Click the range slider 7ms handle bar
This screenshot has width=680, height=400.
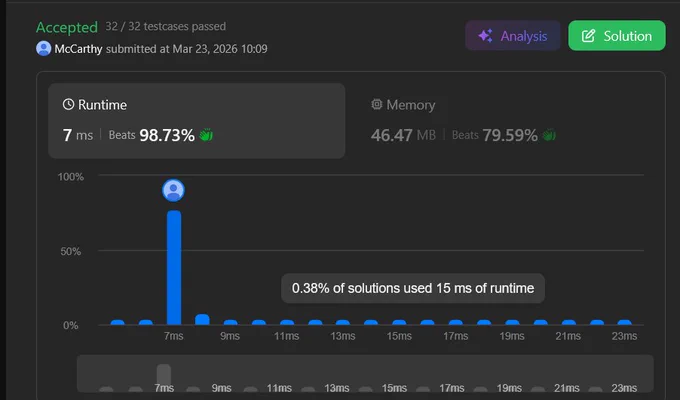tap(164, 376)
